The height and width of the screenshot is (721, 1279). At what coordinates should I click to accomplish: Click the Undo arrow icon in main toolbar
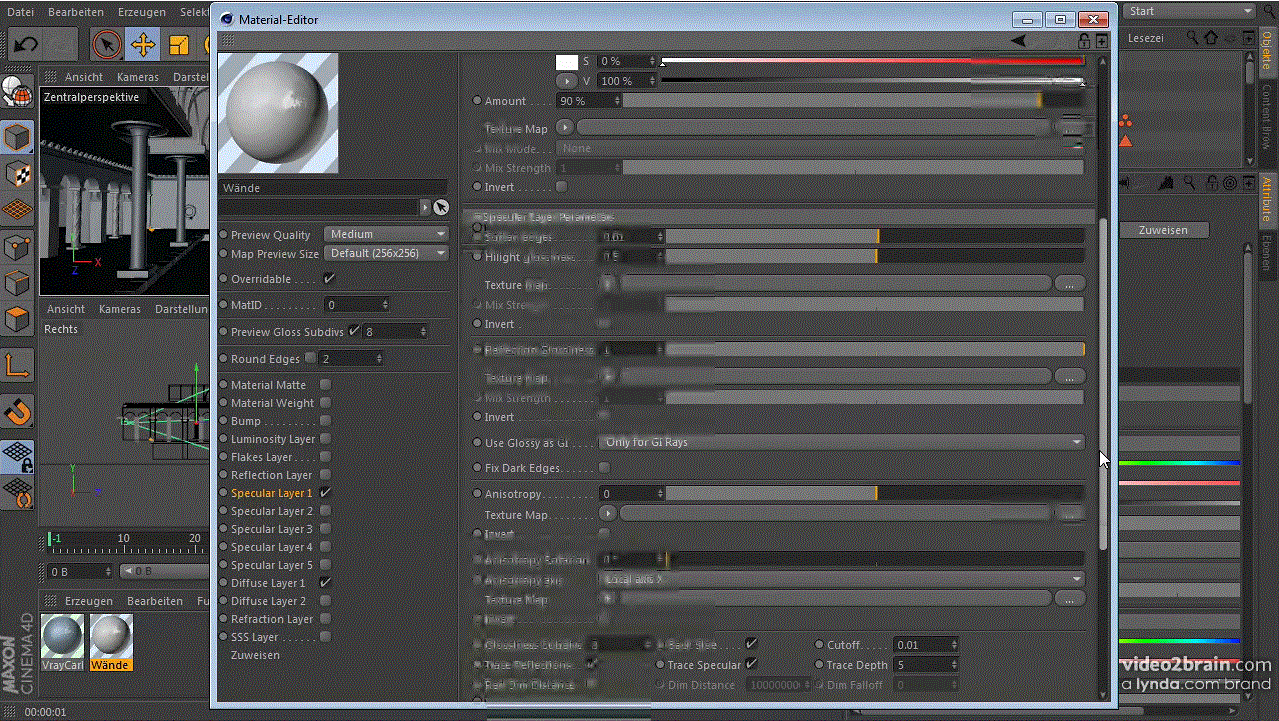click(x=26, y=45)
